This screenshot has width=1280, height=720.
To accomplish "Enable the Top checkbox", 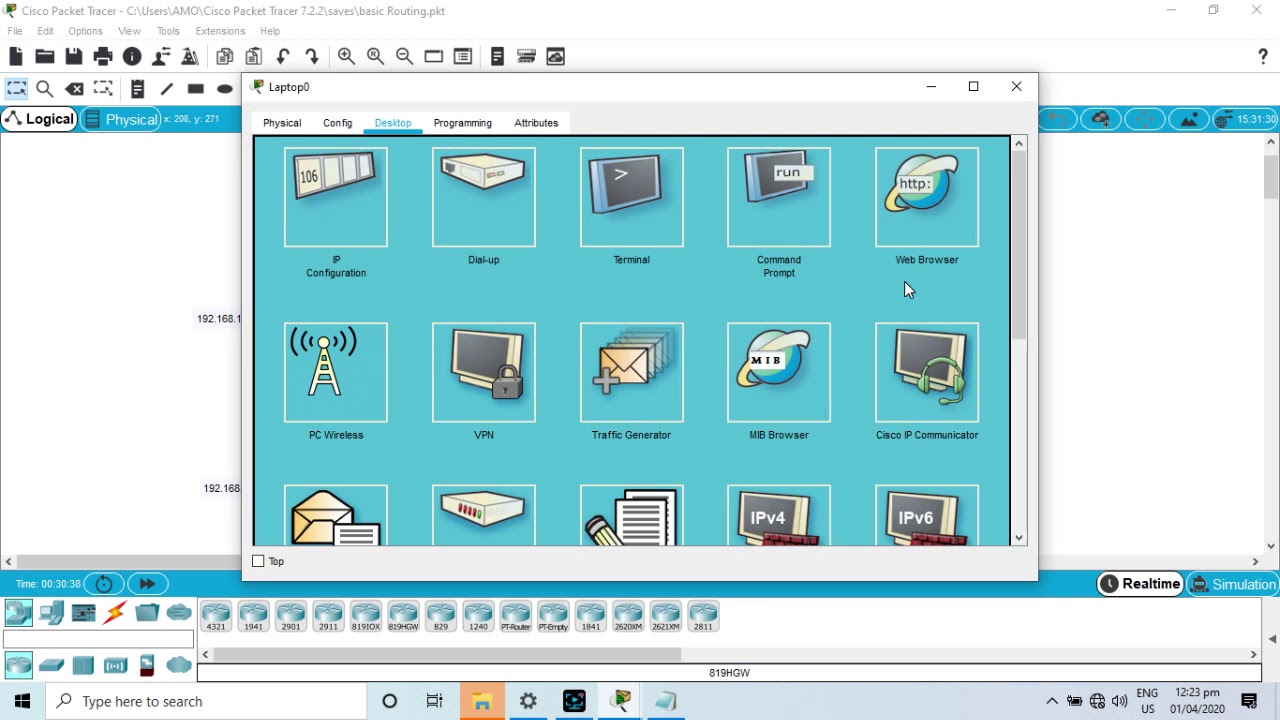I will point(258,561).
